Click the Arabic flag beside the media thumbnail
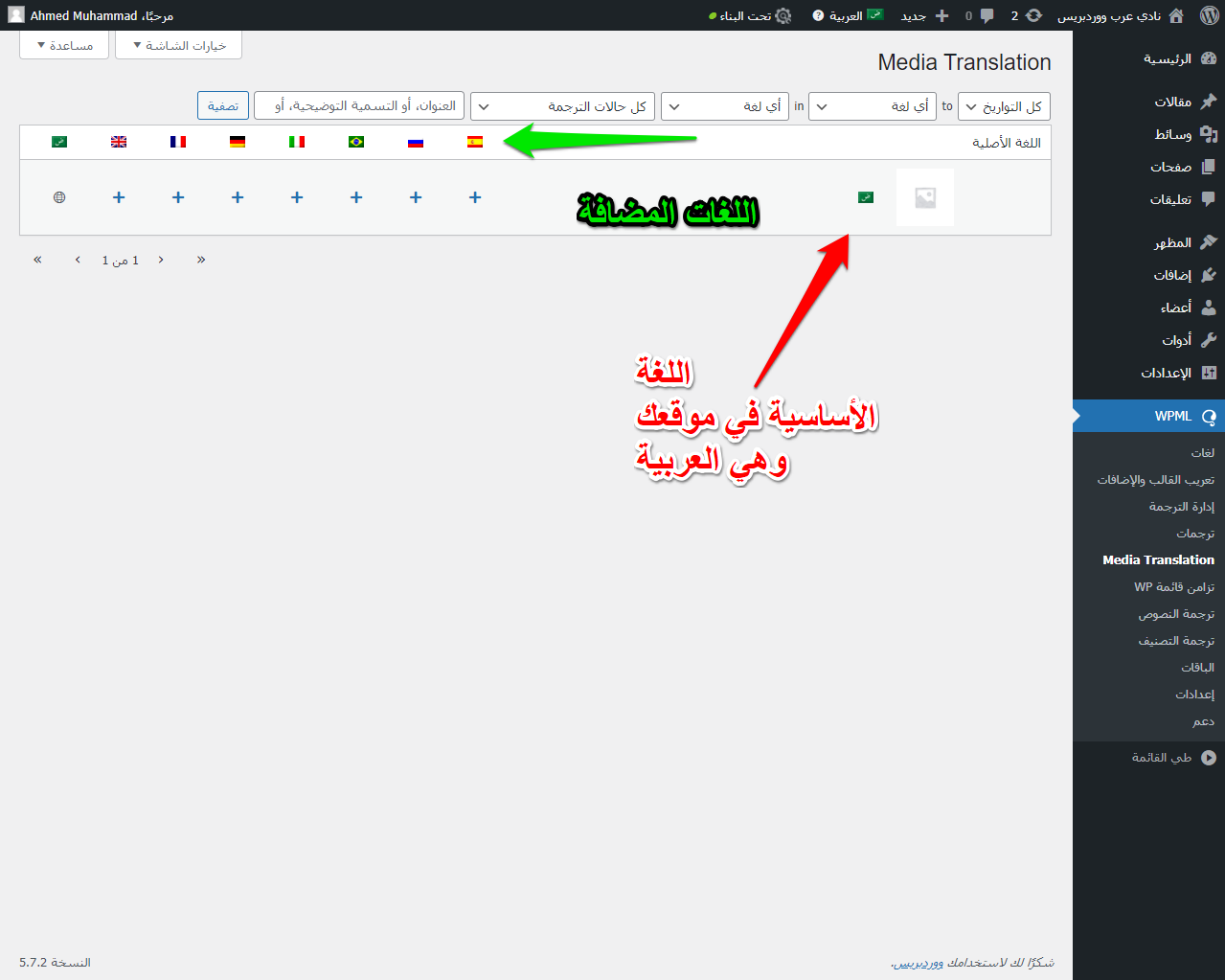 coord(866,197)
